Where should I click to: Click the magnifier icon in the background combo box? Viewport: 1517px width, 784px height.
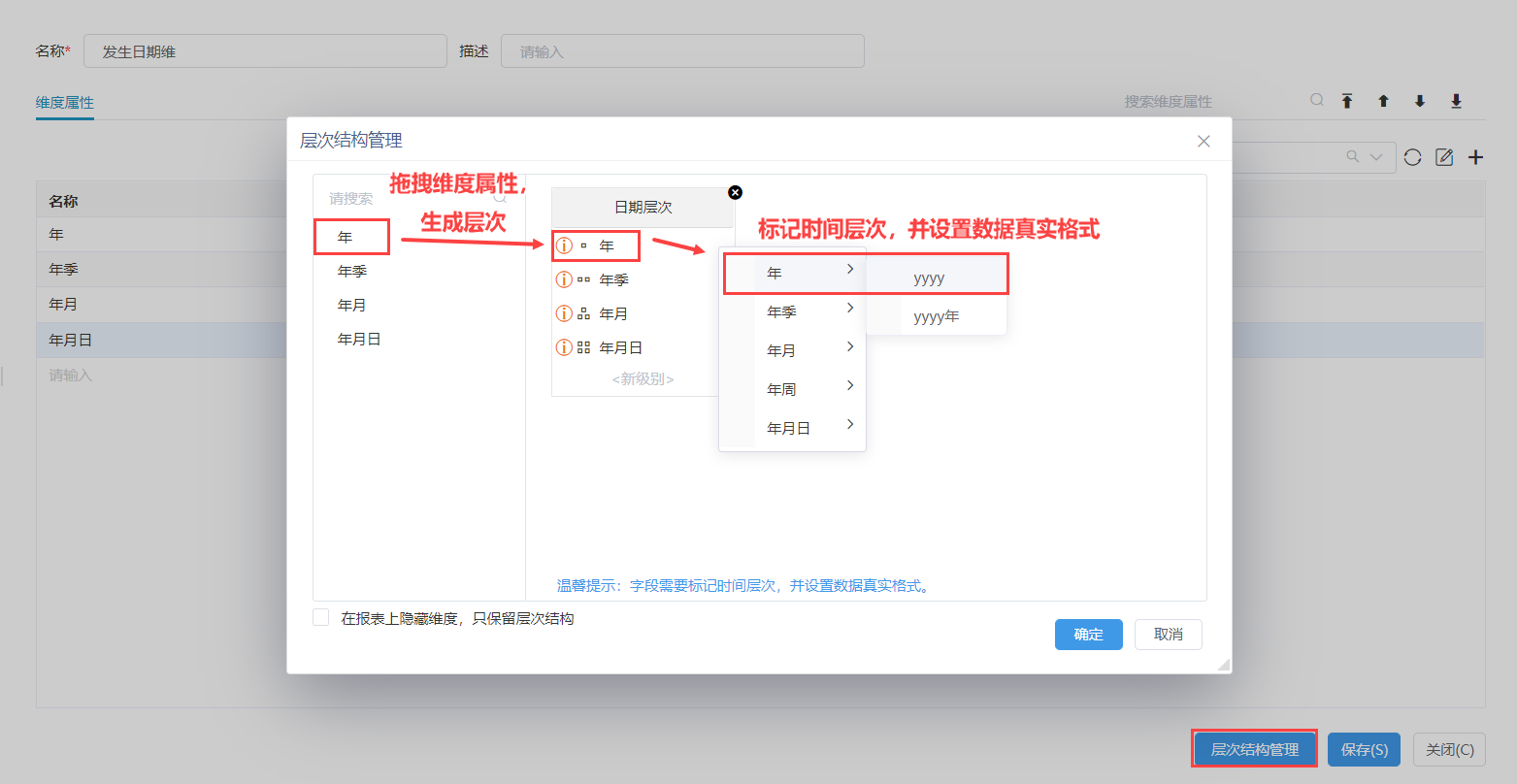click(x=1353, y=156)
